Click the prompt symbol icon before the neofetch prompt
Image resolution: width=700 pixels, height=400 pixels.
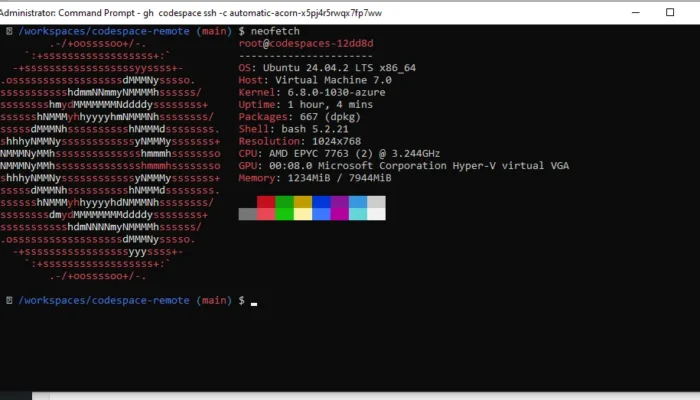point(9,31)
